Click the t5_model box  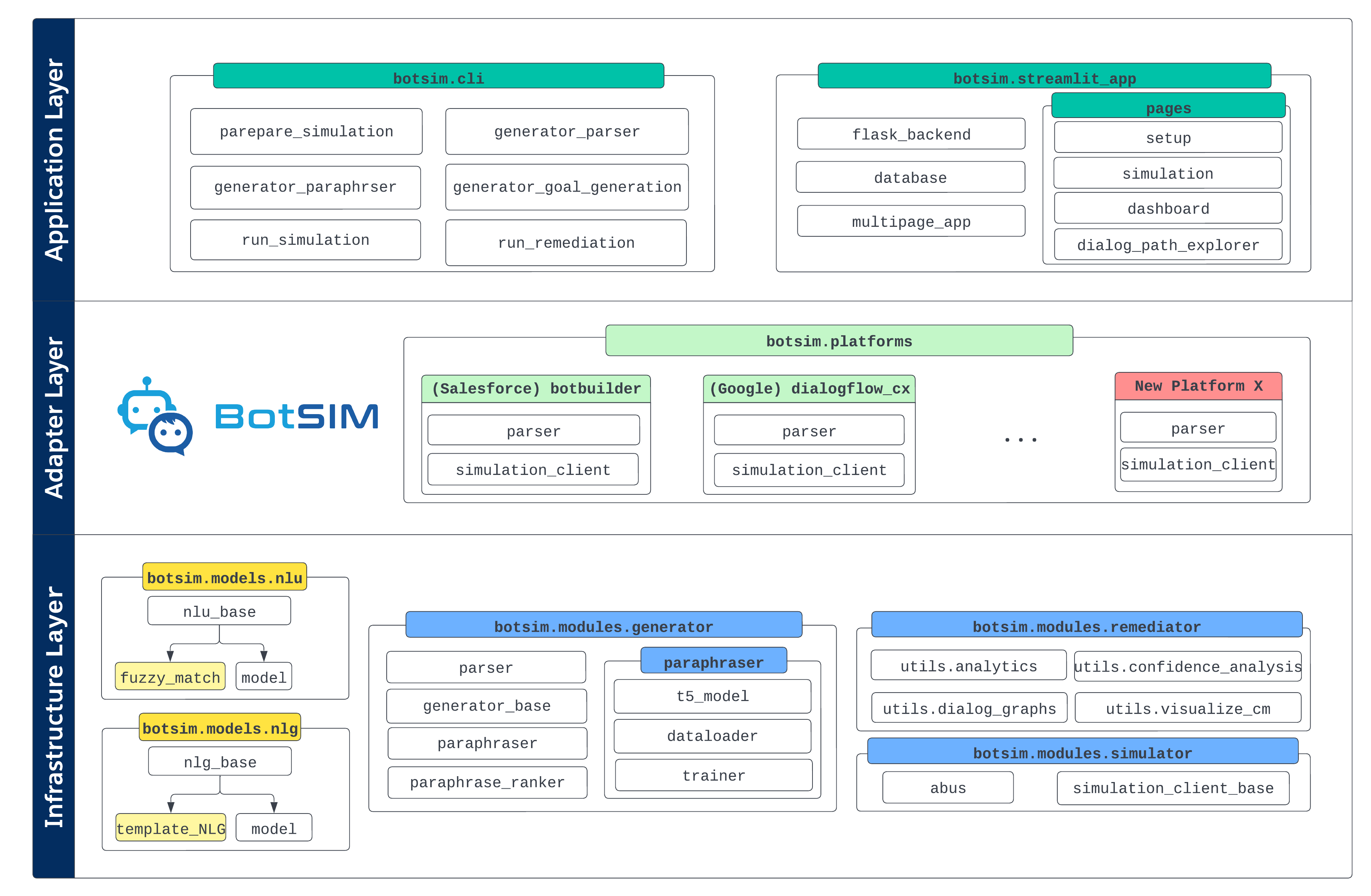(x=712, y=696)
